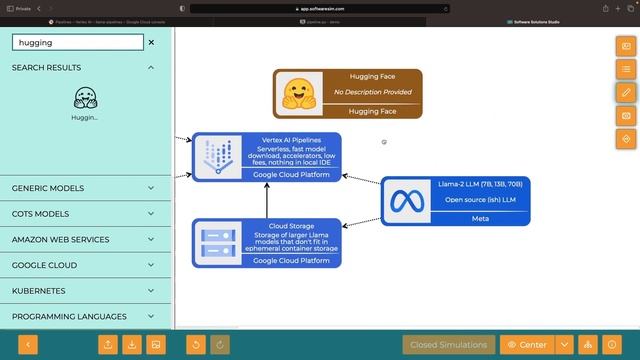Screen dimensions: 640x360
Task: Click the Cloud Storage node icon
Action: coord(218,243)
